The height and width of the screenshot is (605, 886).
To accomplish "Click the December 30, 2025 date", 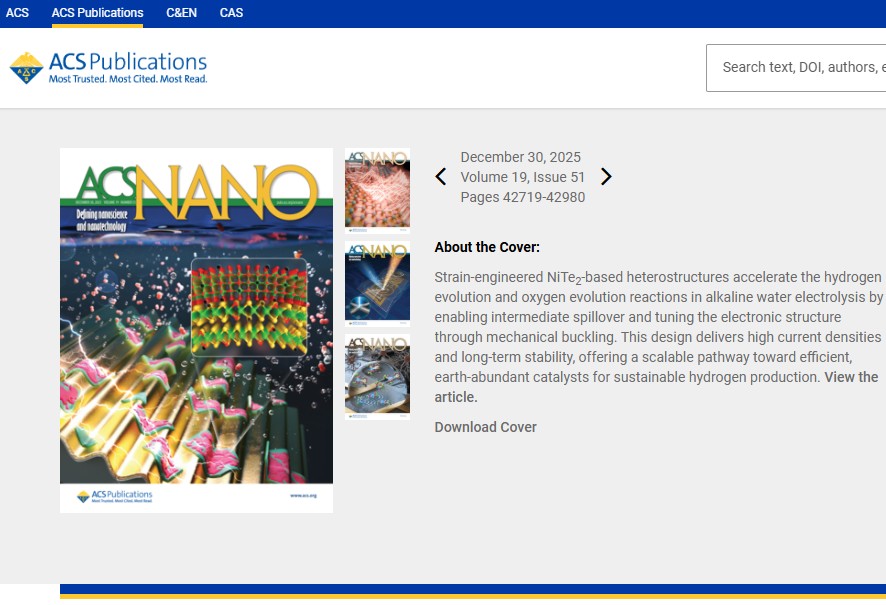I will 520,157.
